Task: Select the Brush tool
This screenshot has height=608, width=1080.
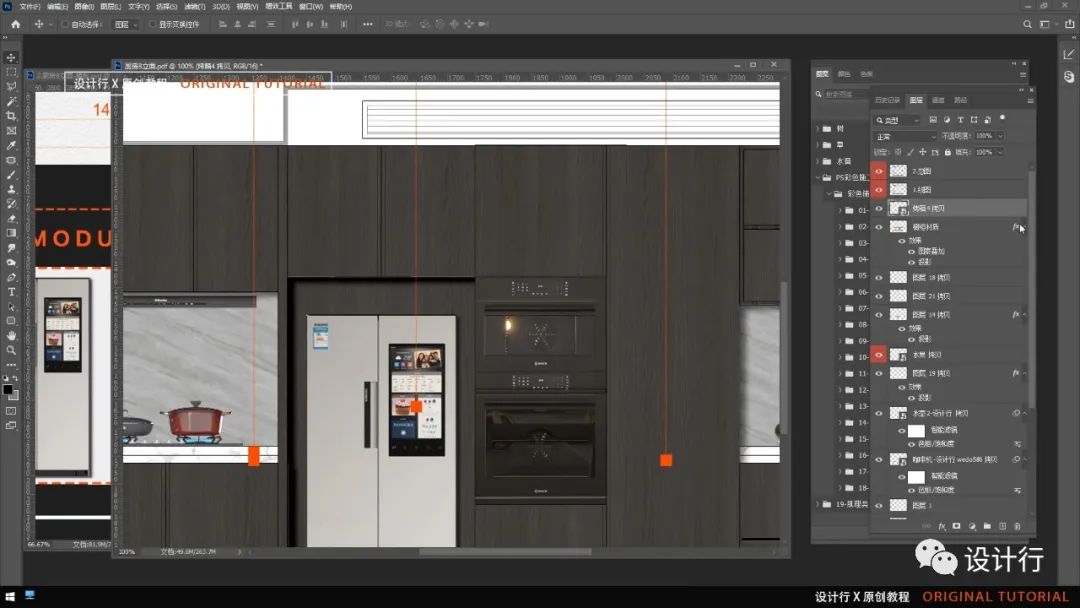Action: [11, 174]
